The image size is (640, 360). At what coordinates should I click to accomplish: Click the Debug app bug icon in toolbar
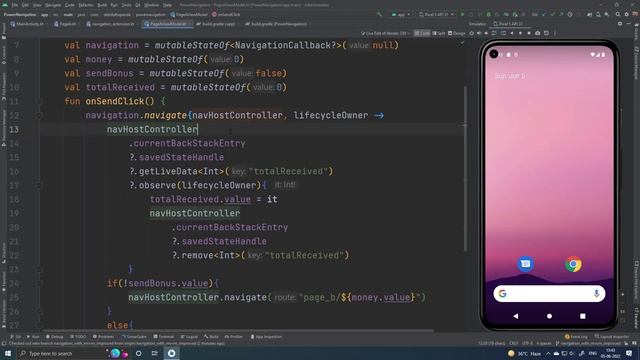click(x=489, y=14)
